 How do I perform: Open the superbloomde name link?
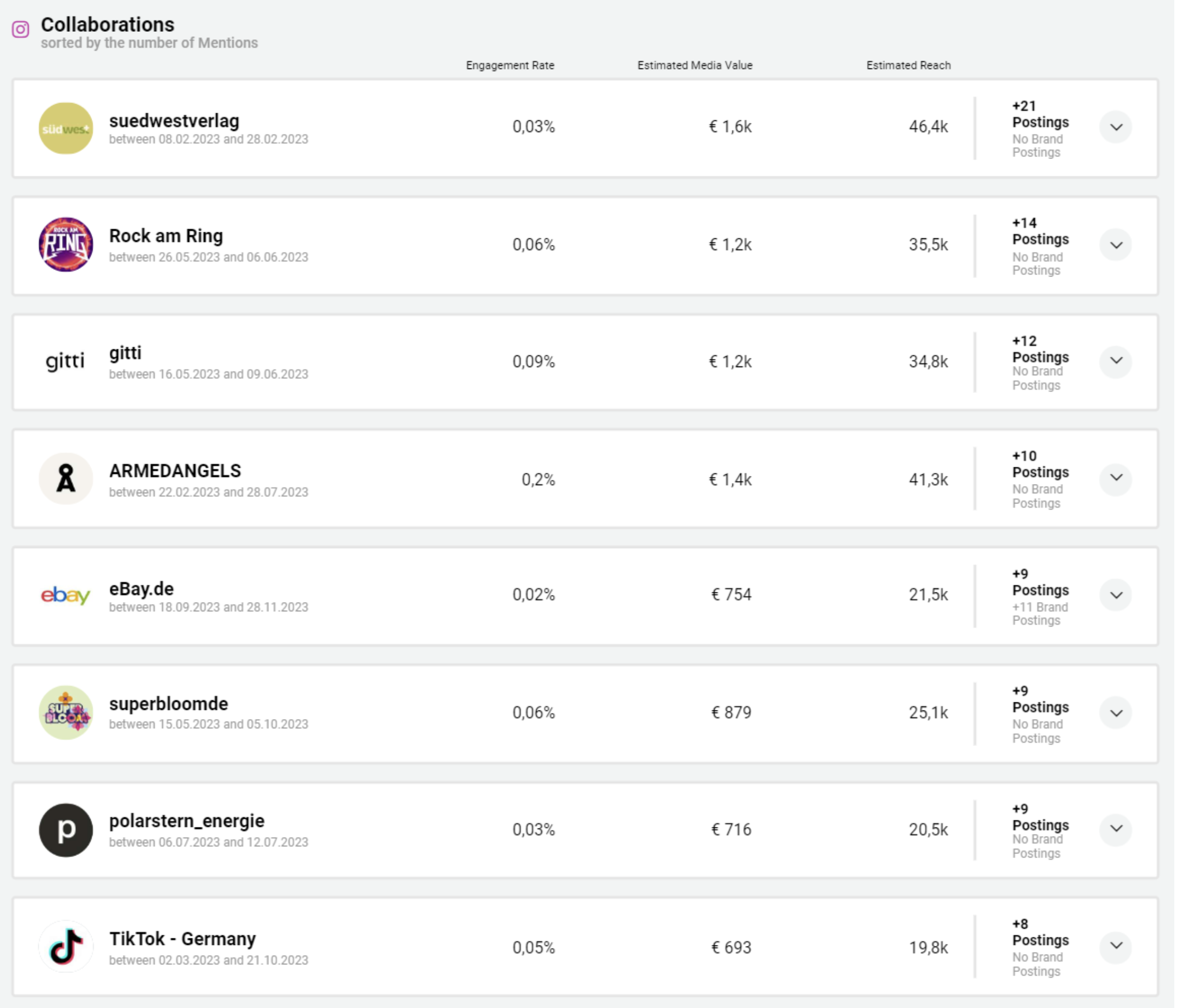[168, 704]
